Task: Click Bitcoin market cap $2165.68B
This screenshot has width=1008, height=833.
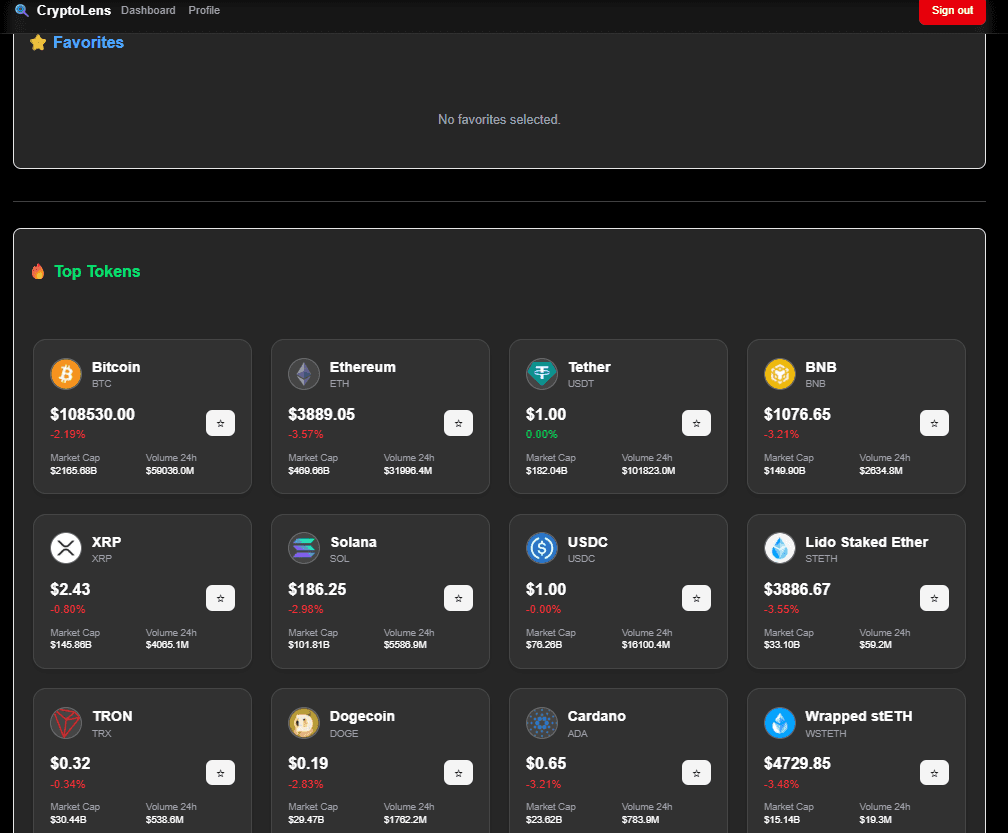Action: tap(73, 471)
